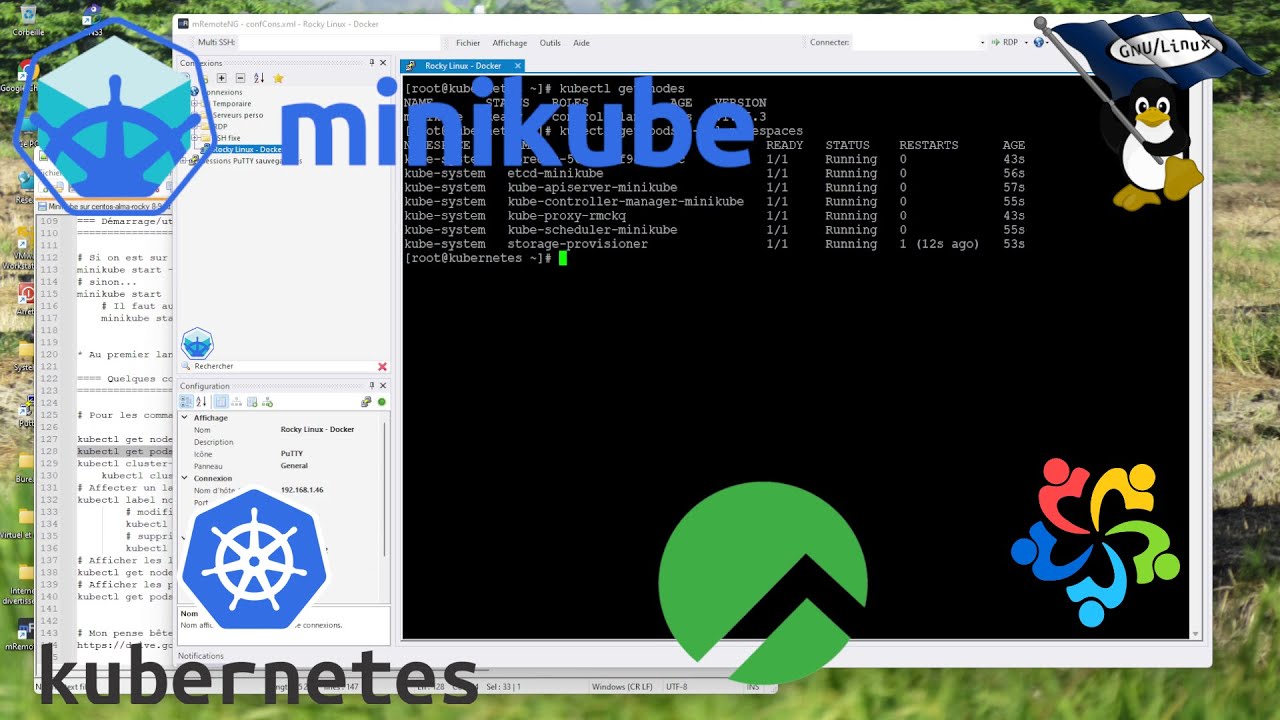Click the etcd-minikube row in the terminal
This screenshot has width=1280, height=720.
[714, 173]
